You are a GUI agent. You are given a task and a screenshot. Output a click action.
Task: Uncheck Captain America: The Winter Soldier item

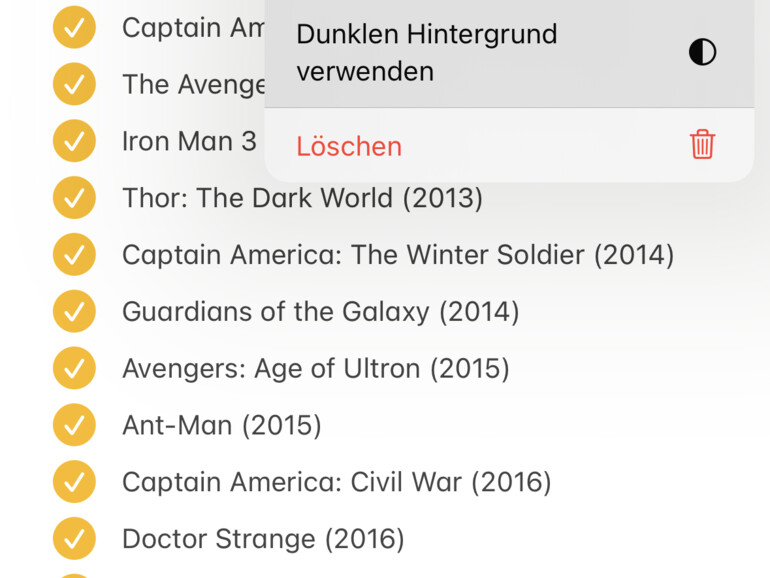coord(74,255)
